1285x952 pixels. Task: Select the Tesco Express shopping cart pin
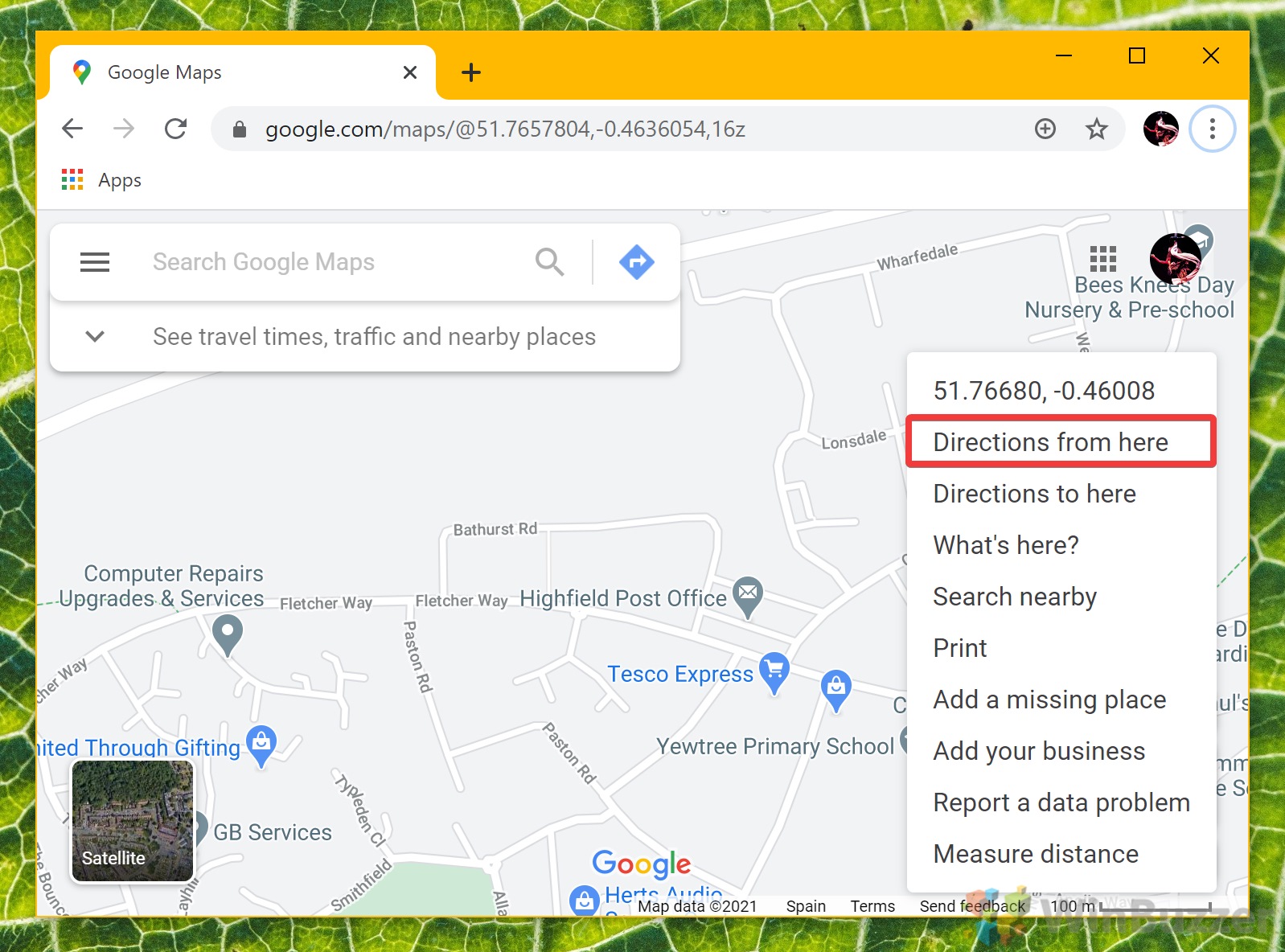point(774,673)
